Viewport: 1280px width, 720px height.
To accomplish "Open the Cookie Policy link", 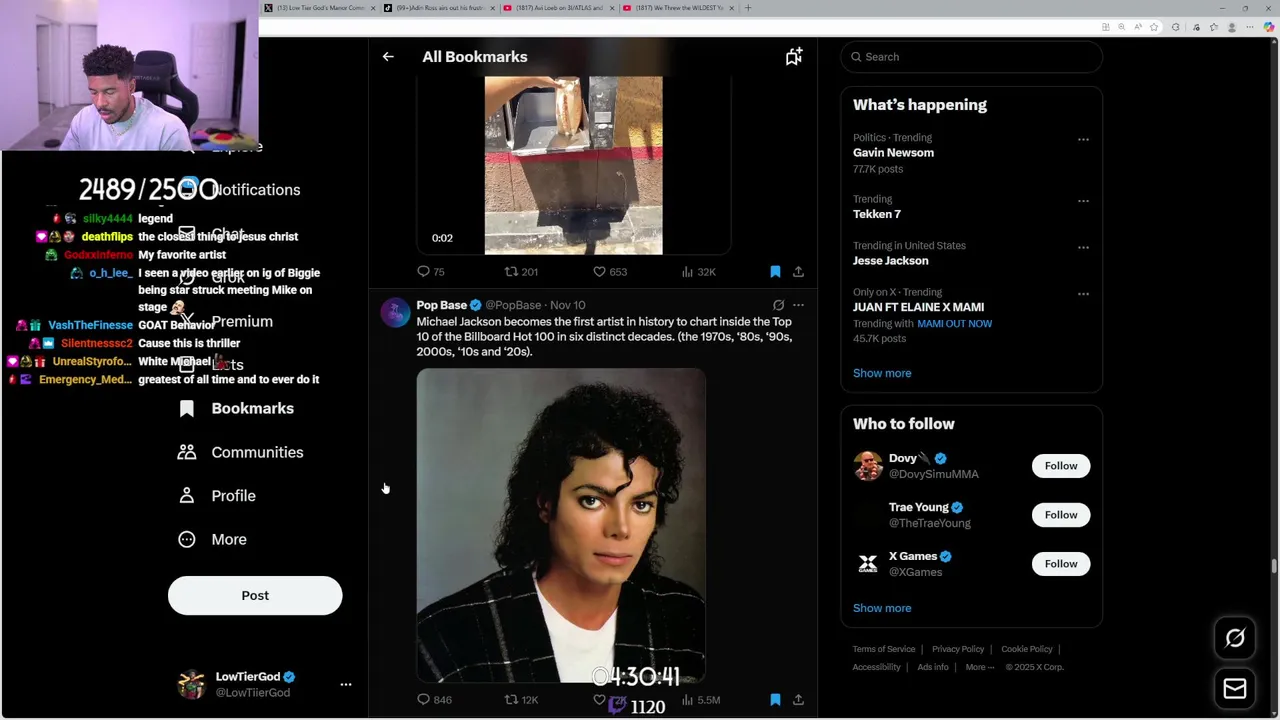I will [1027, 649].
